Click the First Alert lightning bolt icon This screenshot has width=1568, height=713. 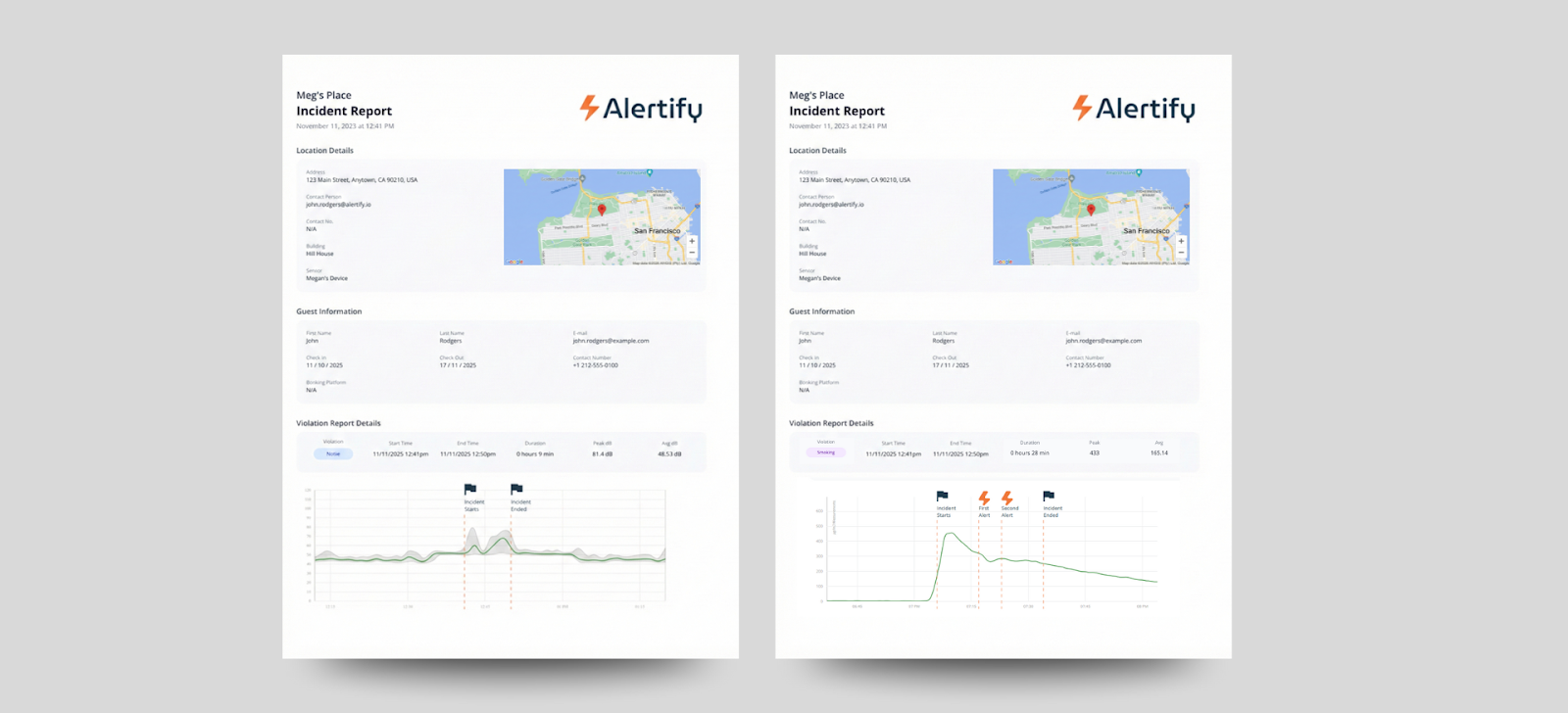(984, 498)
